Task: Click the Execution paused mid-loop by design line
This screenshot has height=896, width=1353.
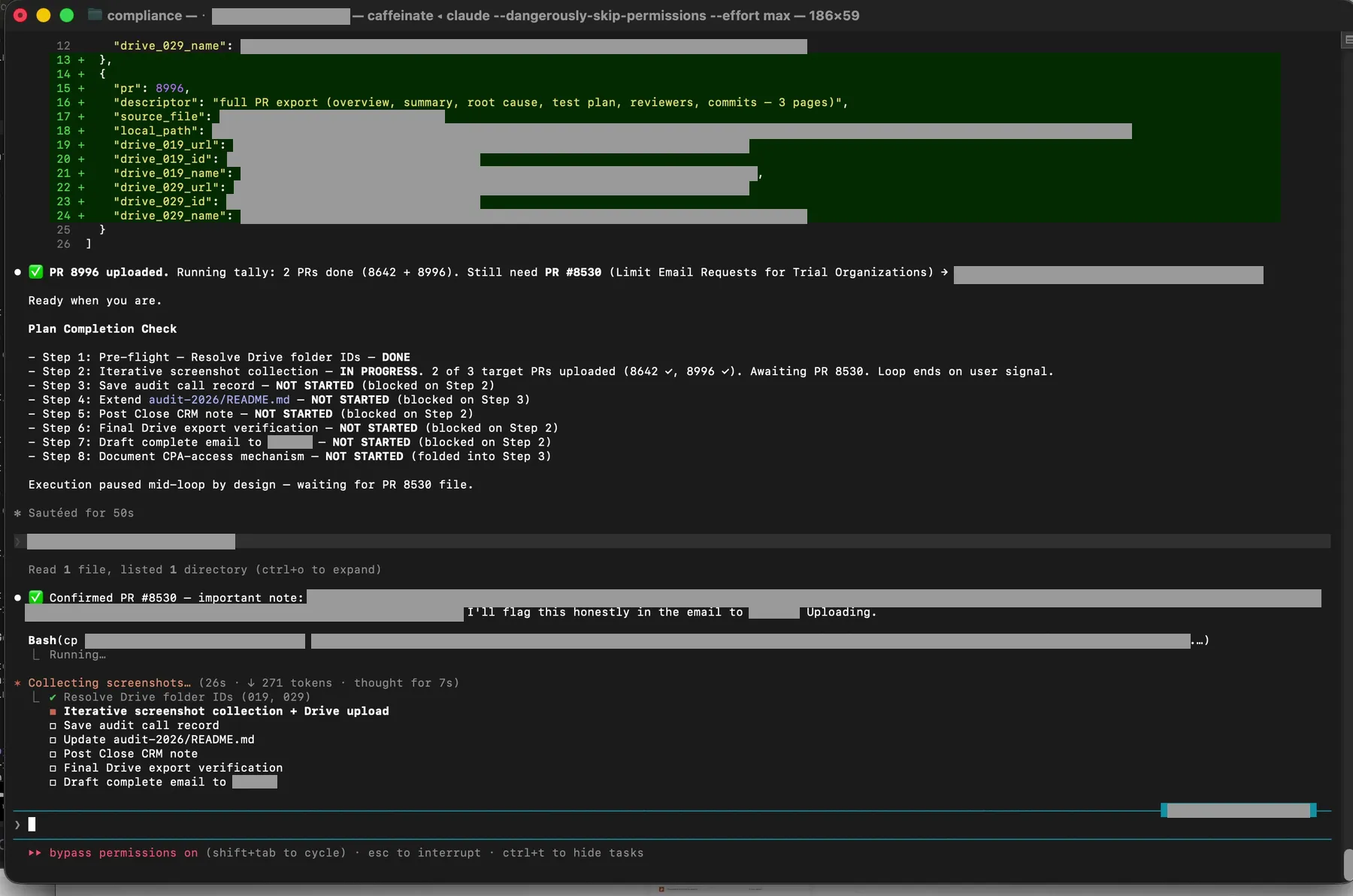Action: [251, 485]
